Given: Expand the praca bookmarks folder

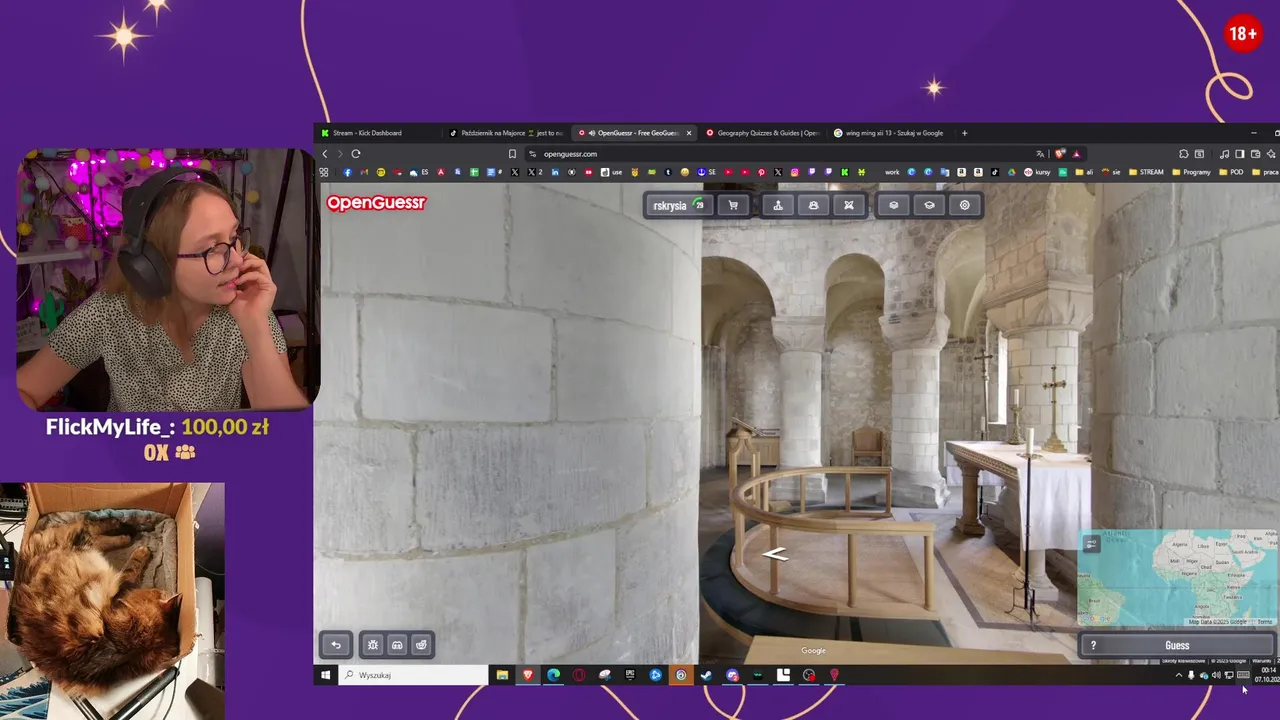Looking at the screenshot, I should (1265, 172).
